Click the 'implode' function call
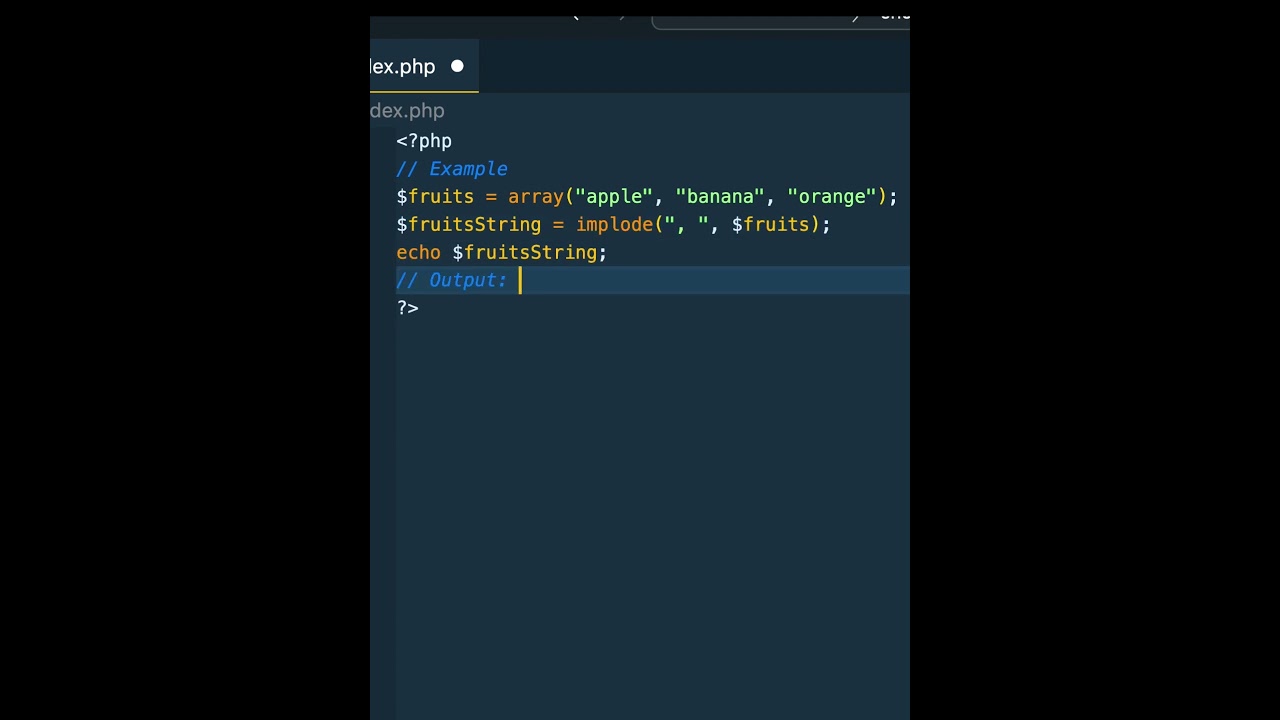The height and width of the screenshot is (720, 1280). click(614, 225)
